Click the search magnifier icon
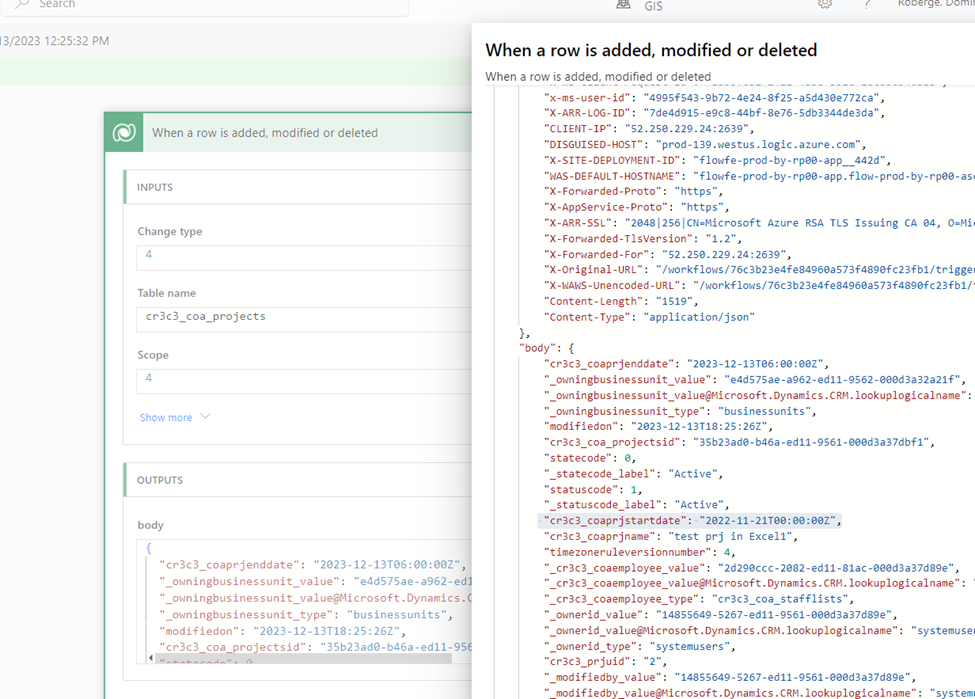Screen dimensions: 975x699 (22, 4)
